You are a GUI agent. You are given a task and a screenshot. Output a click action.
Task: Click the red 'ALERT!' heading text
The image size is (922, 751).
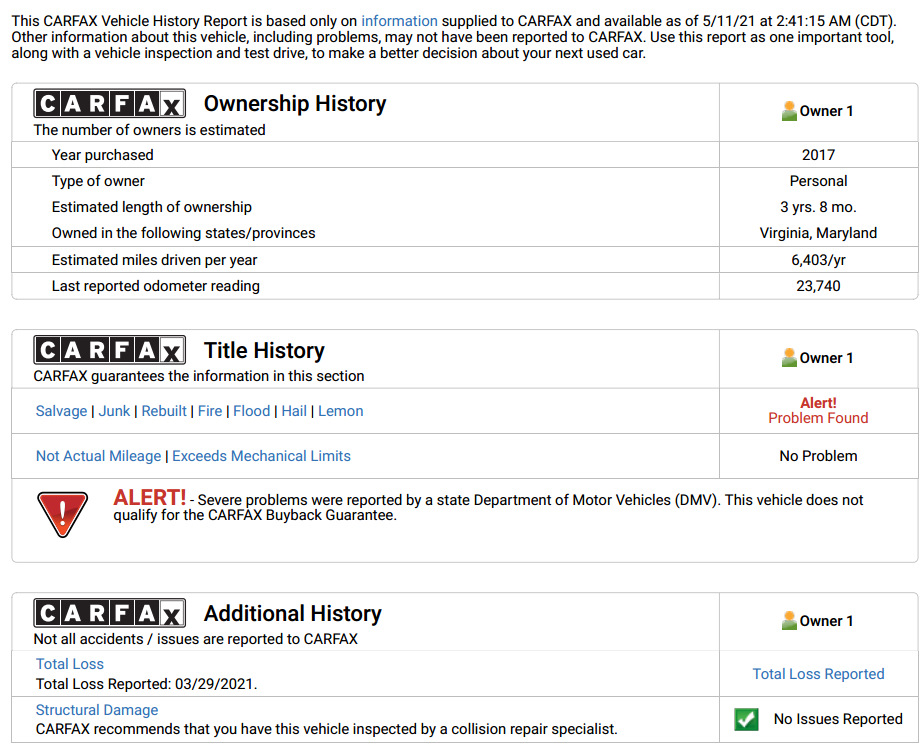(149, 498)
